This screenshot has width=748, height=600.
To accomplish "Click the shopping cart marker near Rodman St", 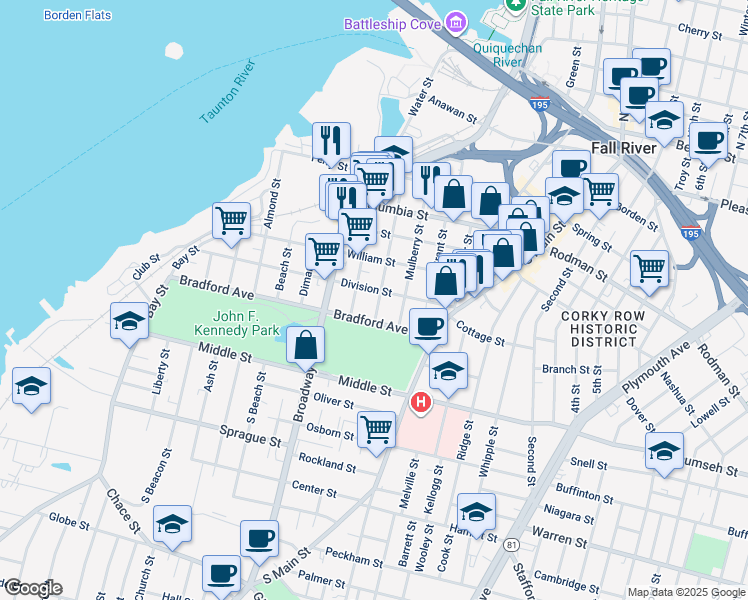I will click(x=649, y=268).
